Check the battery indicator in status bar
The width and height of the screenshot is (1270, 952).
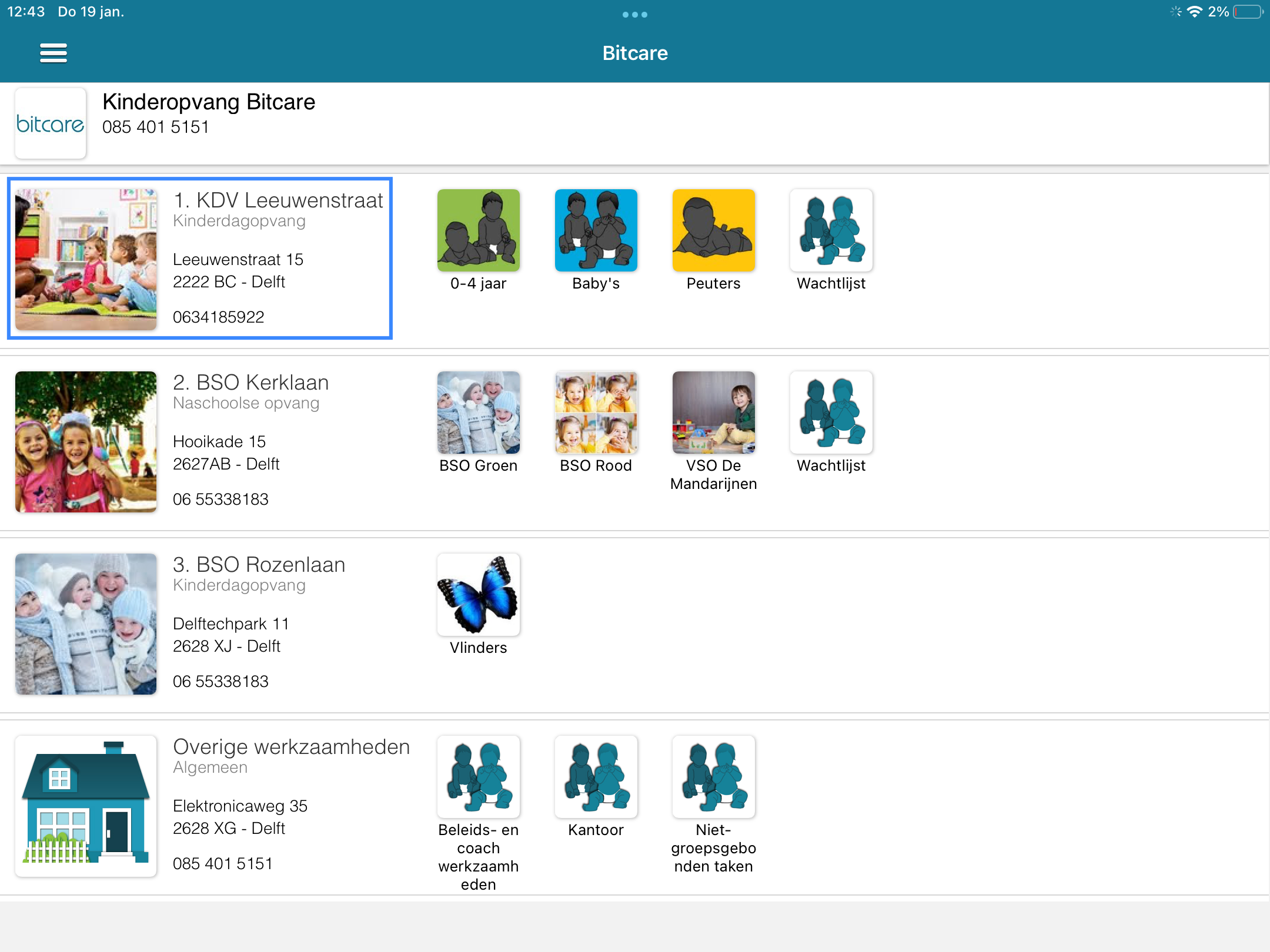(x=1248, y=12)
